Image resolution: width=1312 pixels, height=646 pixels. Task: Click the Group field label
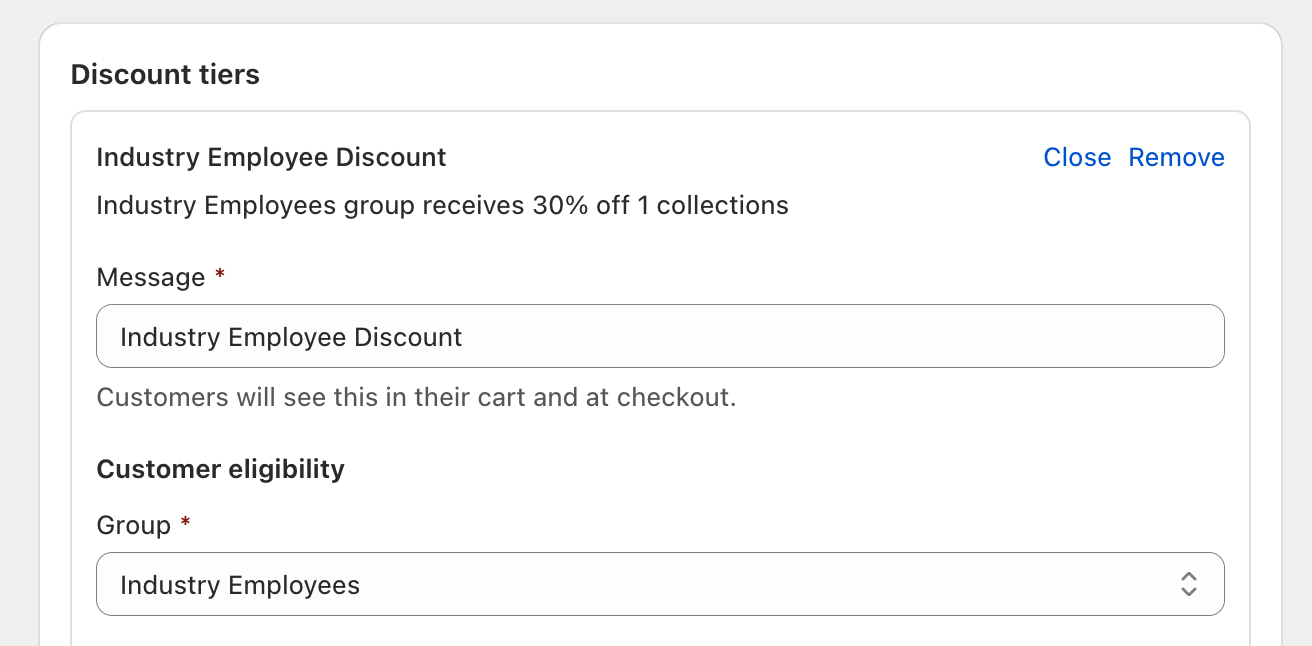point(133,525)
